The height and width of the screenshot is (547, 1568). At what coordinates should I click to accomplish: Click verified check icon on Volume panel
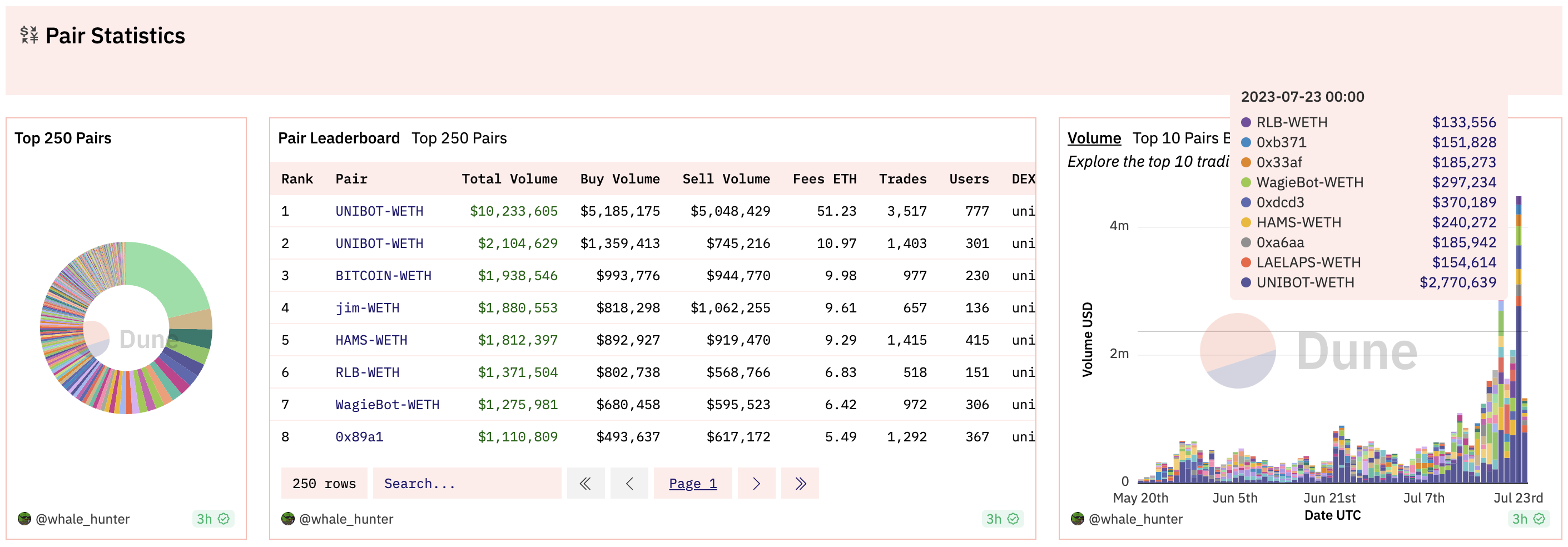click(x=1539, y=519)
